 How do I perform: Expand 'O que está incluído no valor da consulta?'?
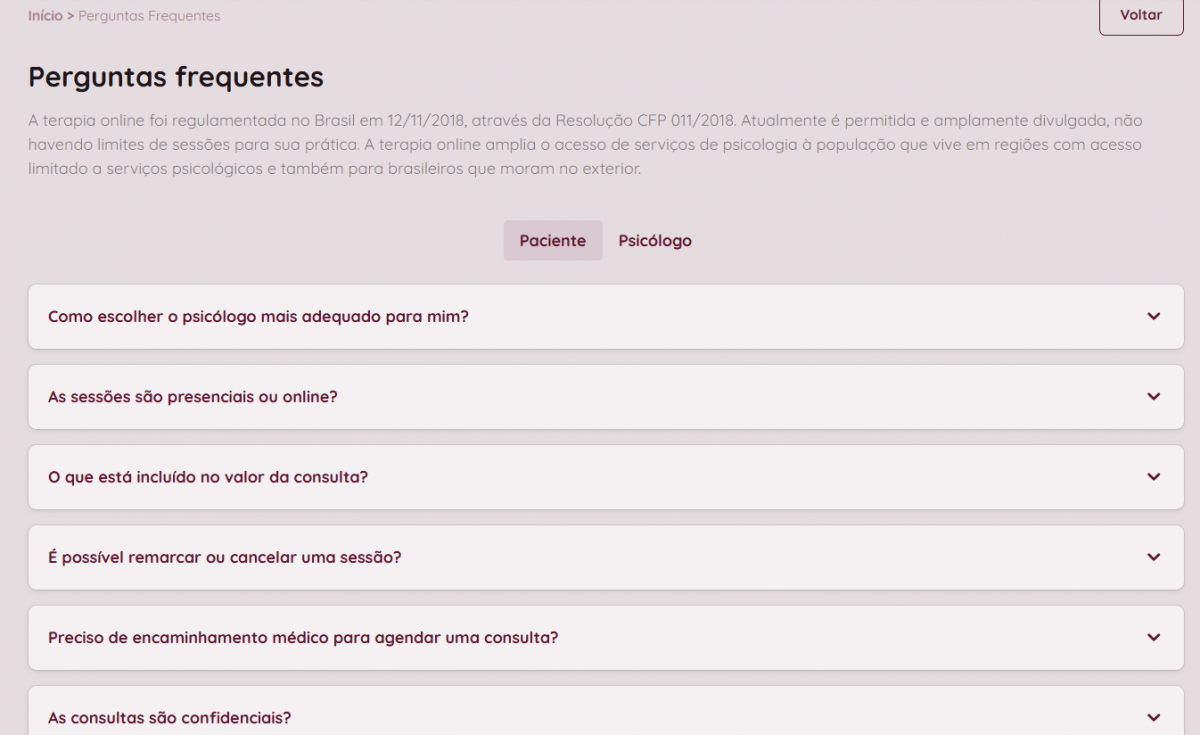[x=208, y=477]
